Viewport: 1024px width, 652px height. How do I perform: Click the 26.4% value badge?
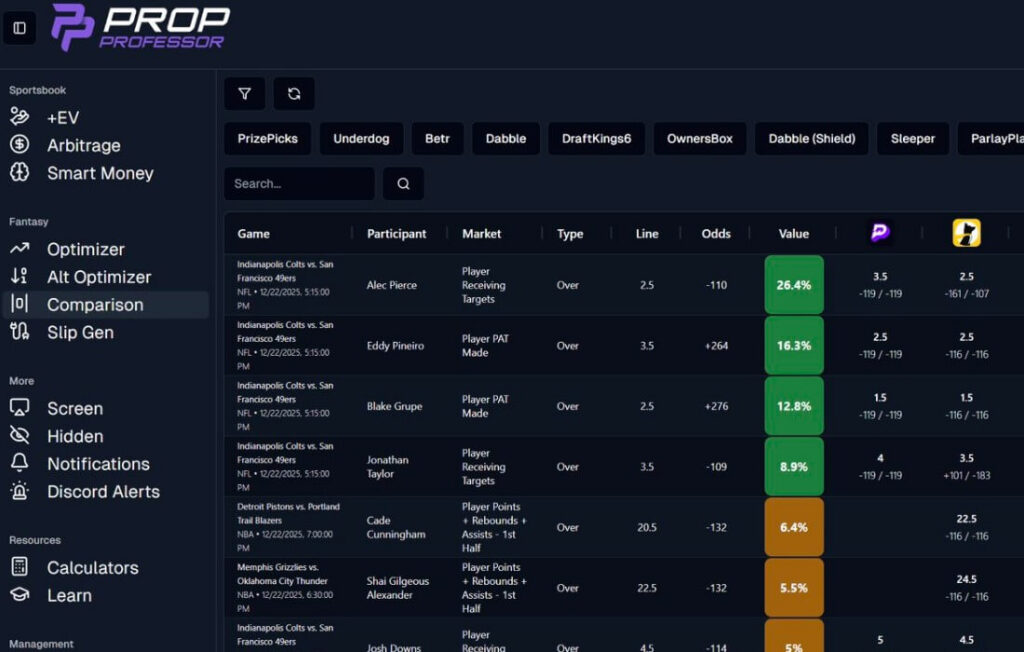(794, 285)
